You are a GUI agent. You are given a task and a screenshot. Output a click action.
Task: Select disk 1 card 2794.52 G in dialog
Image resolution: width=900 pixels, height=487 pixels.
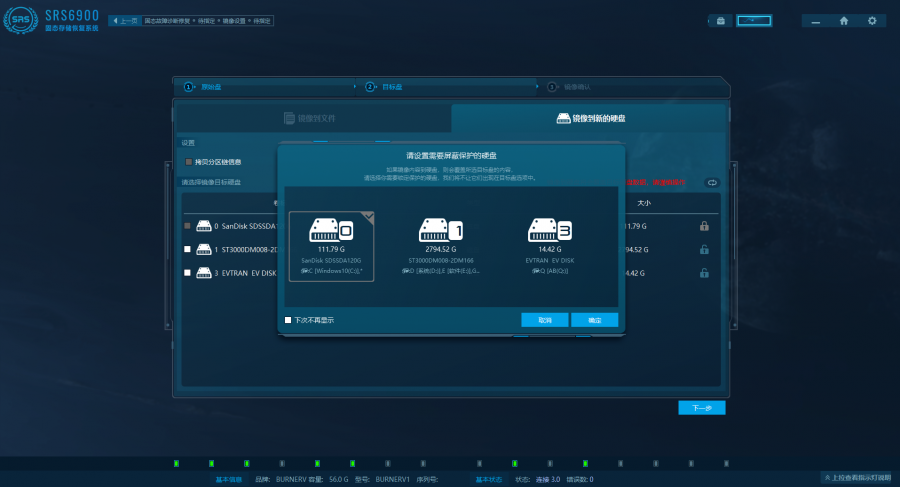tap(441, 246)
